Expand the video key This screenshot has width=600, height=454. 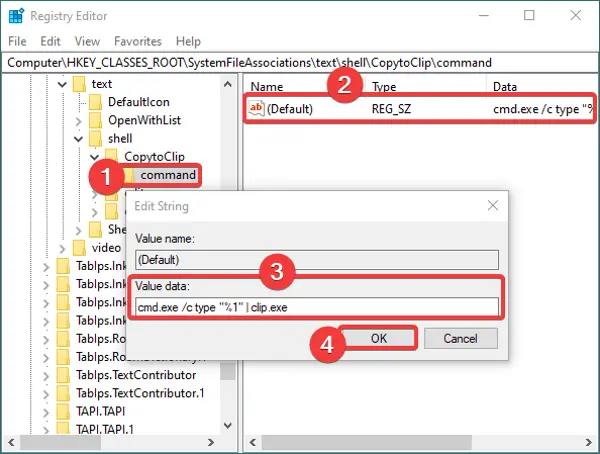pos(62,248)
